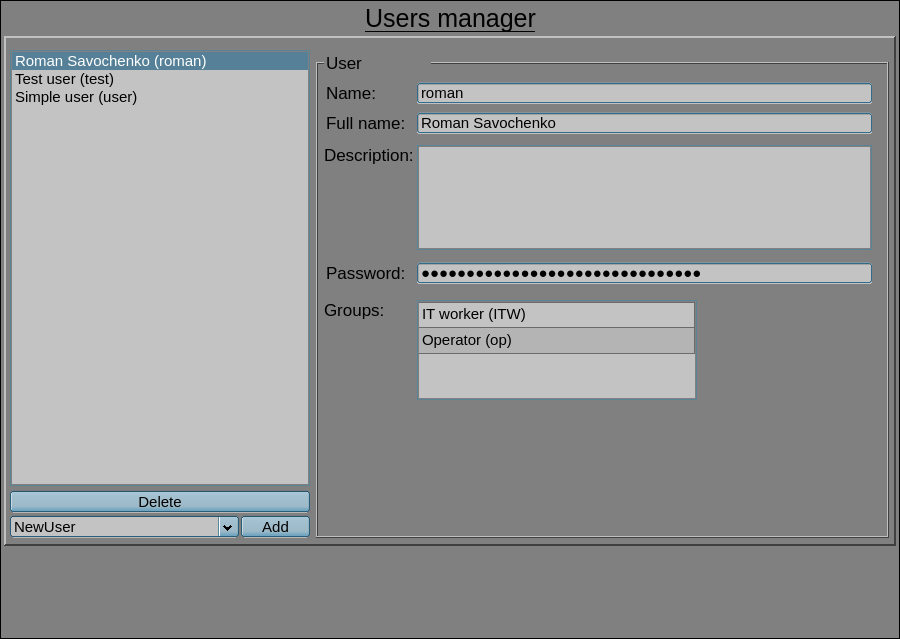
Task: Click into the Name field containing roman
Action: click(644, 93)
